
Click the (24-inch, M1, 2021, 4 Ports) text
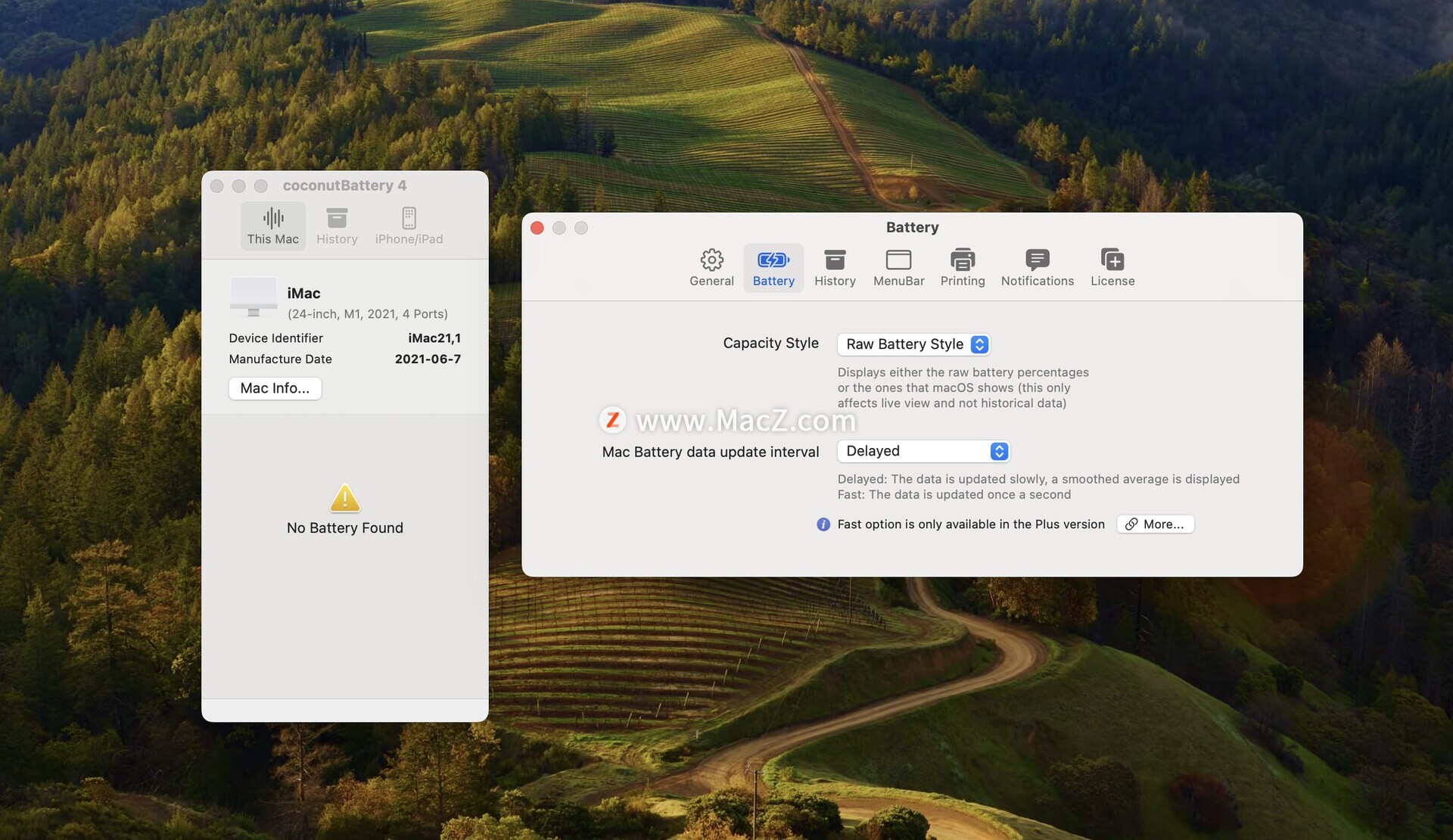click(x=367, y=314)
